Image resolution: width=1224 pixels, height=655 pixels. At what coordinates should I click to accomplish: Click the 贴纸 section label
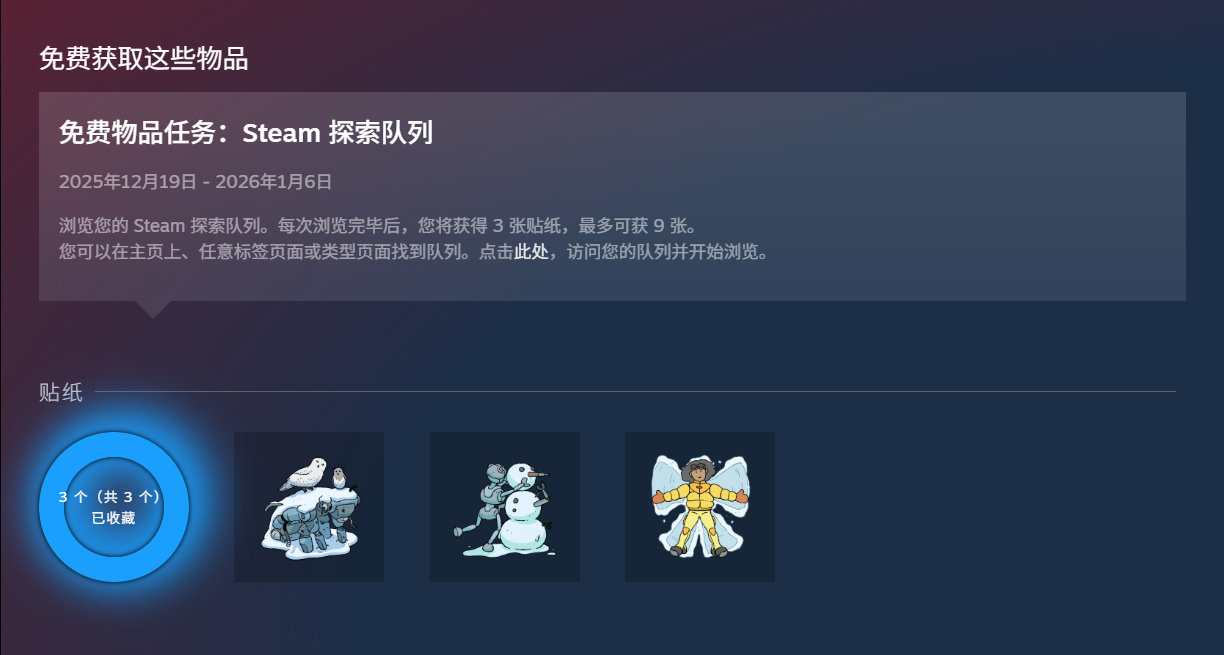[x=61, y=392]
